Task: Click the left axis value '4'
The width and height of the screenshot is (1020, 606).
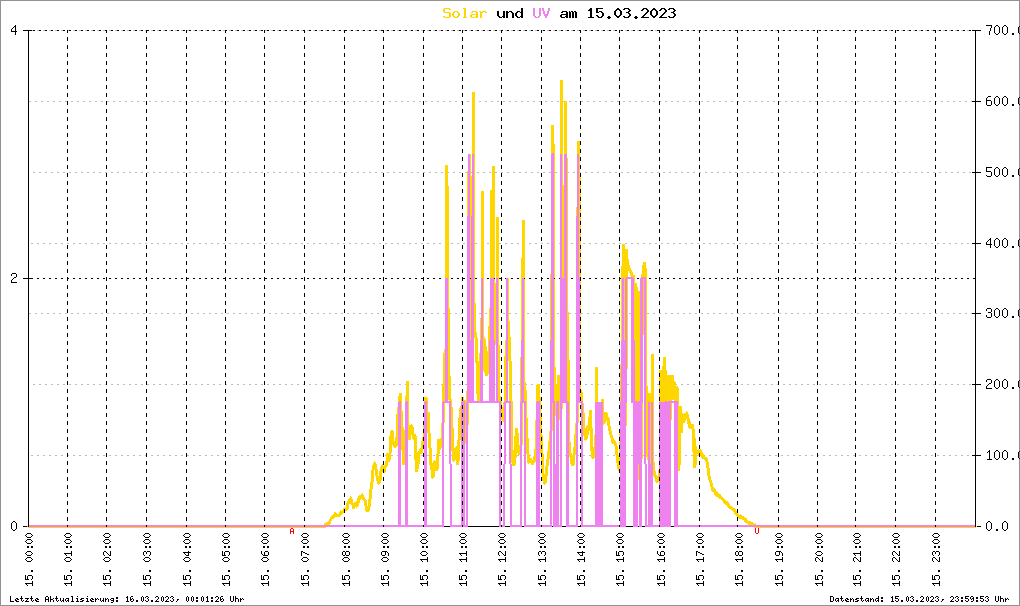Action: click(x=14, y=31)
